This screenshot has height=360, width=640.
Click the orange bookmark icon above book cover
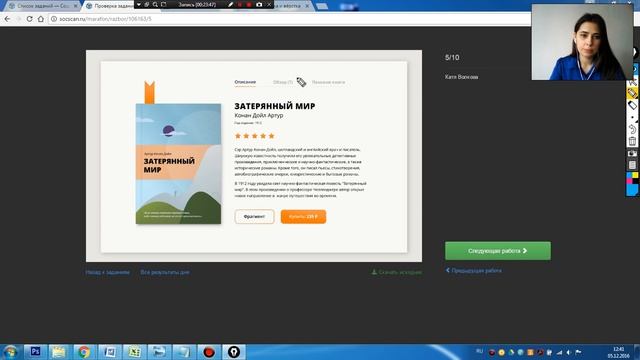(149, 92)
